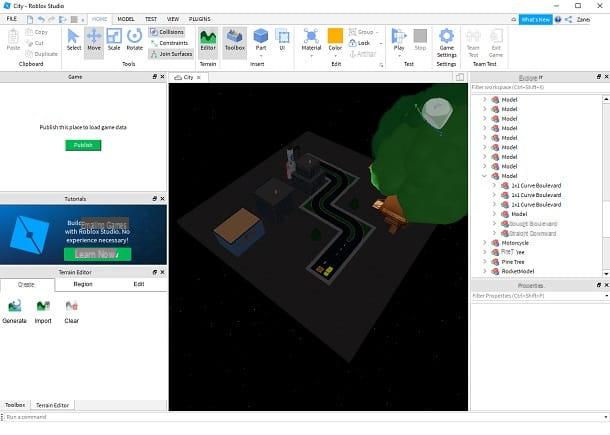
Task: Toggle Join Surfaces
Action: click(171, 54)
